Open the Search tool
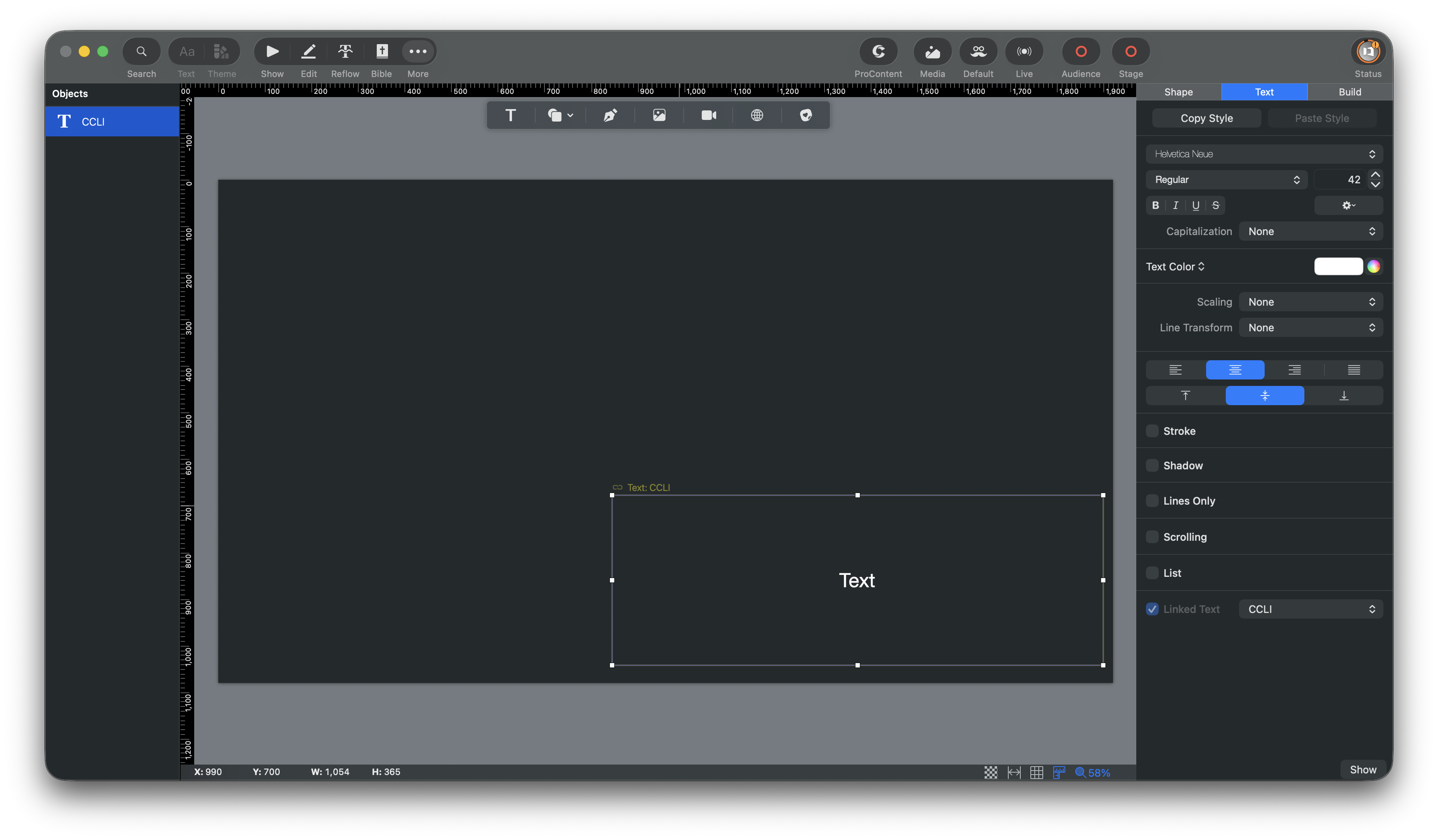 pyautogui.click(x=141, y=51)
